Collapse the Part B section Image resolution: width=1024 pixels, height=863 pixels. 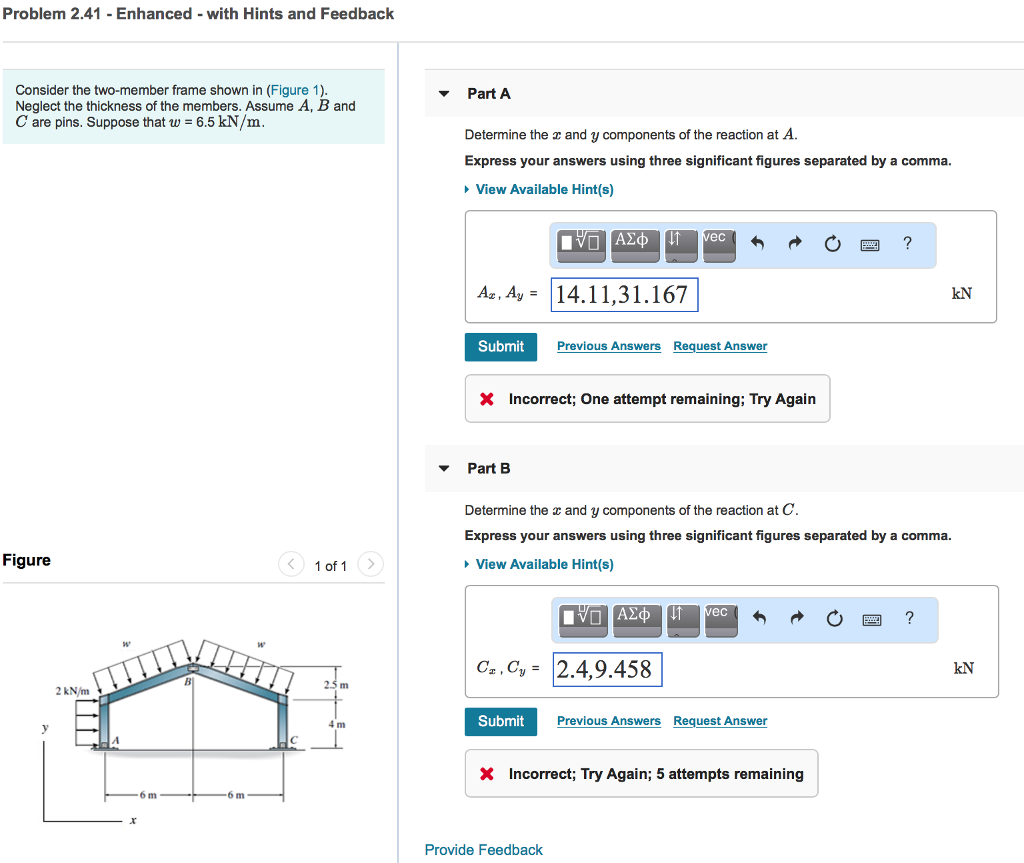tap(443, 468)
